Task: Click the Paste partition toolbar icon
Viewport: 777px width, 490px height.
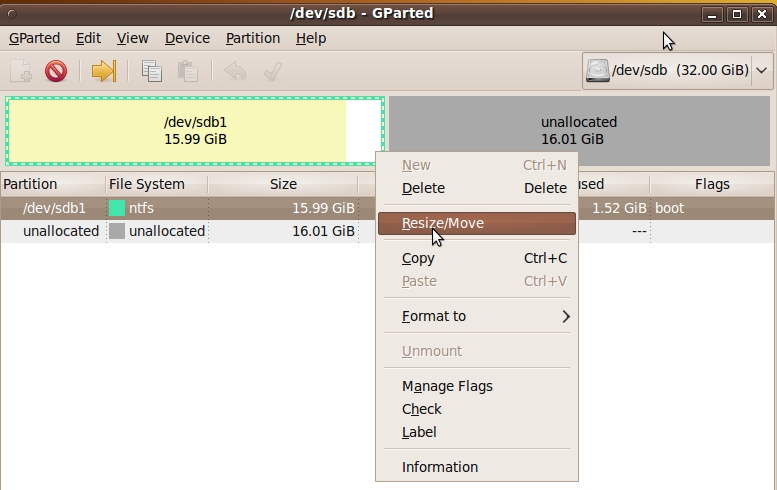Action: tap(187, 71)
